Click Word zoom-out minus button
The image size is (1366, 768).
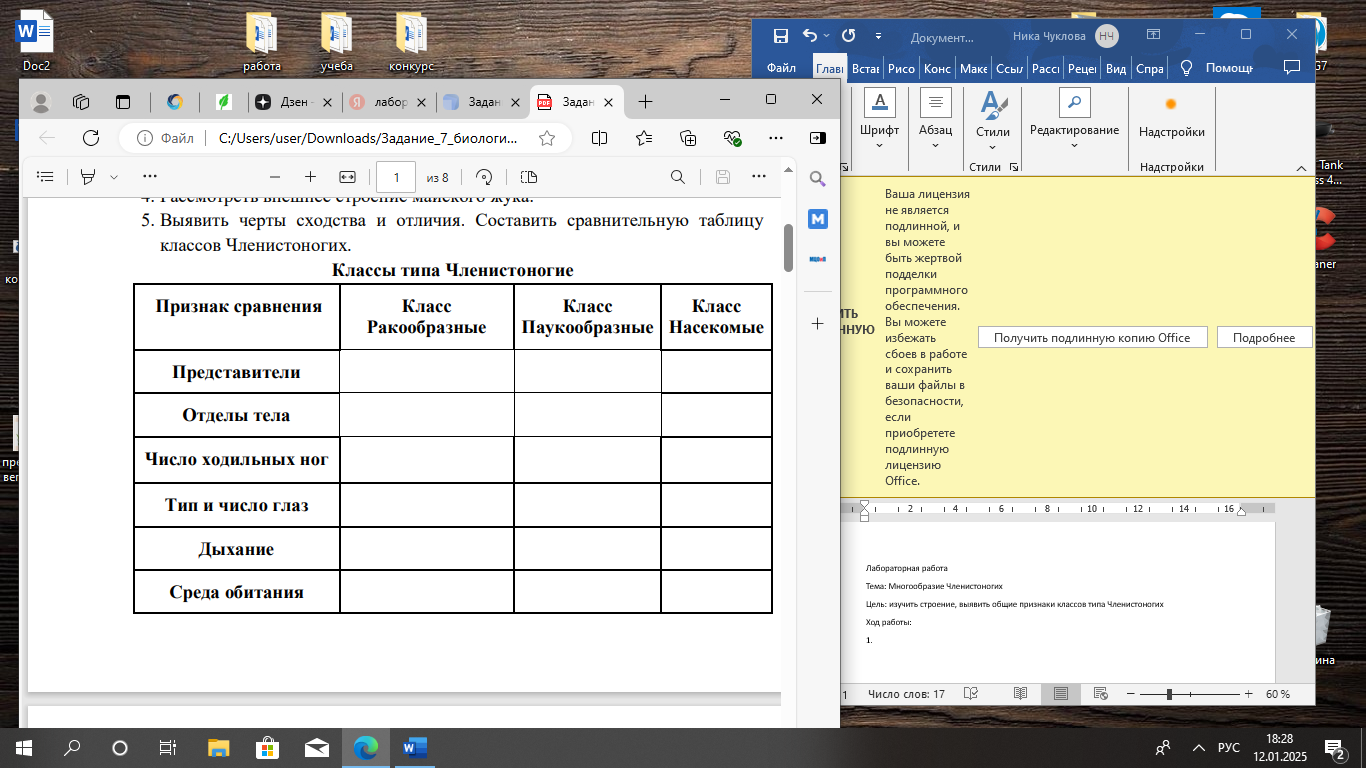(1131, 693)
